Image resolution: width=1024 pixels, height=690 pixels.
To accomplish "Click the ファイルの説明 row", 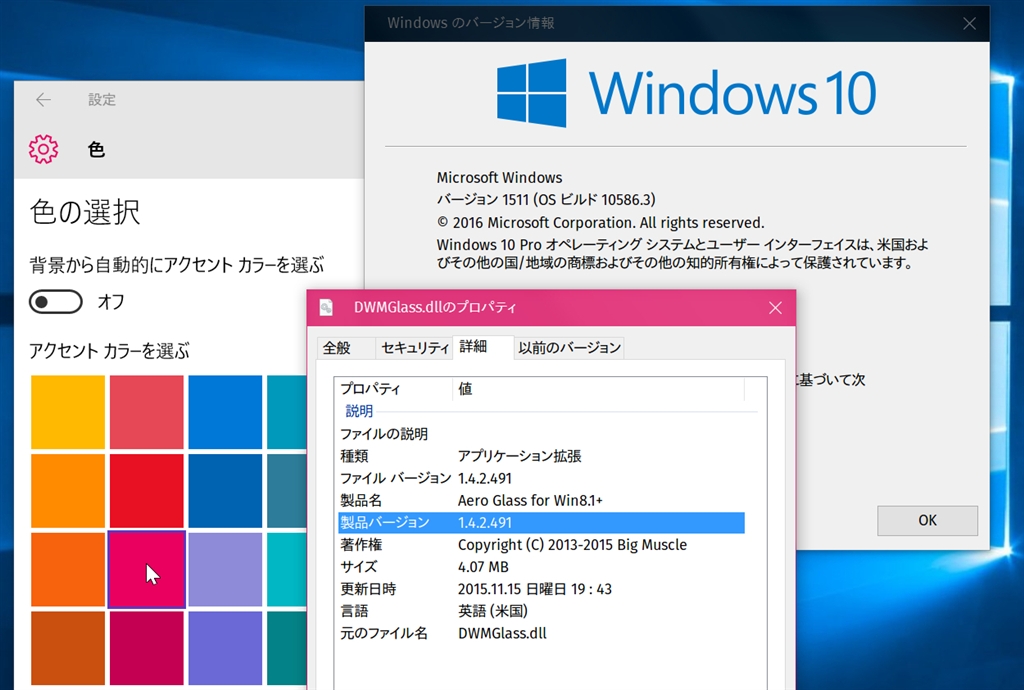I will (541, 433).
